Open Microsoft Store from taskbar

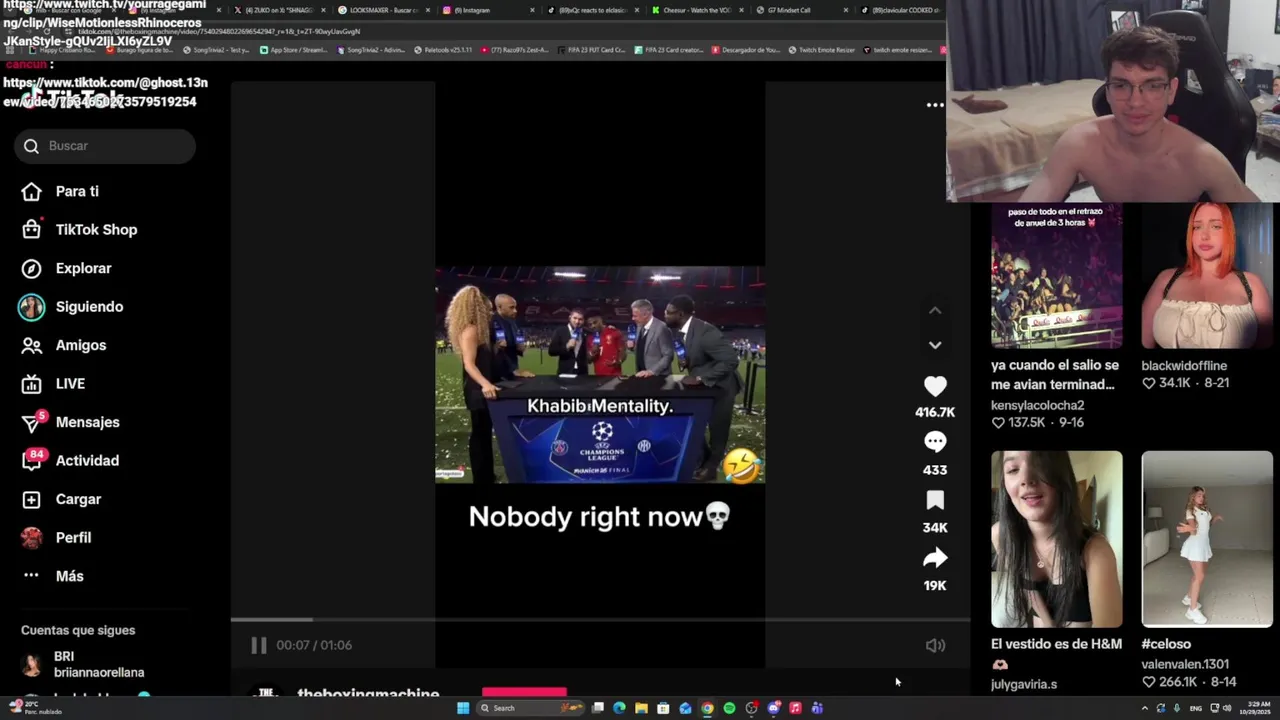tap(663, 708)
